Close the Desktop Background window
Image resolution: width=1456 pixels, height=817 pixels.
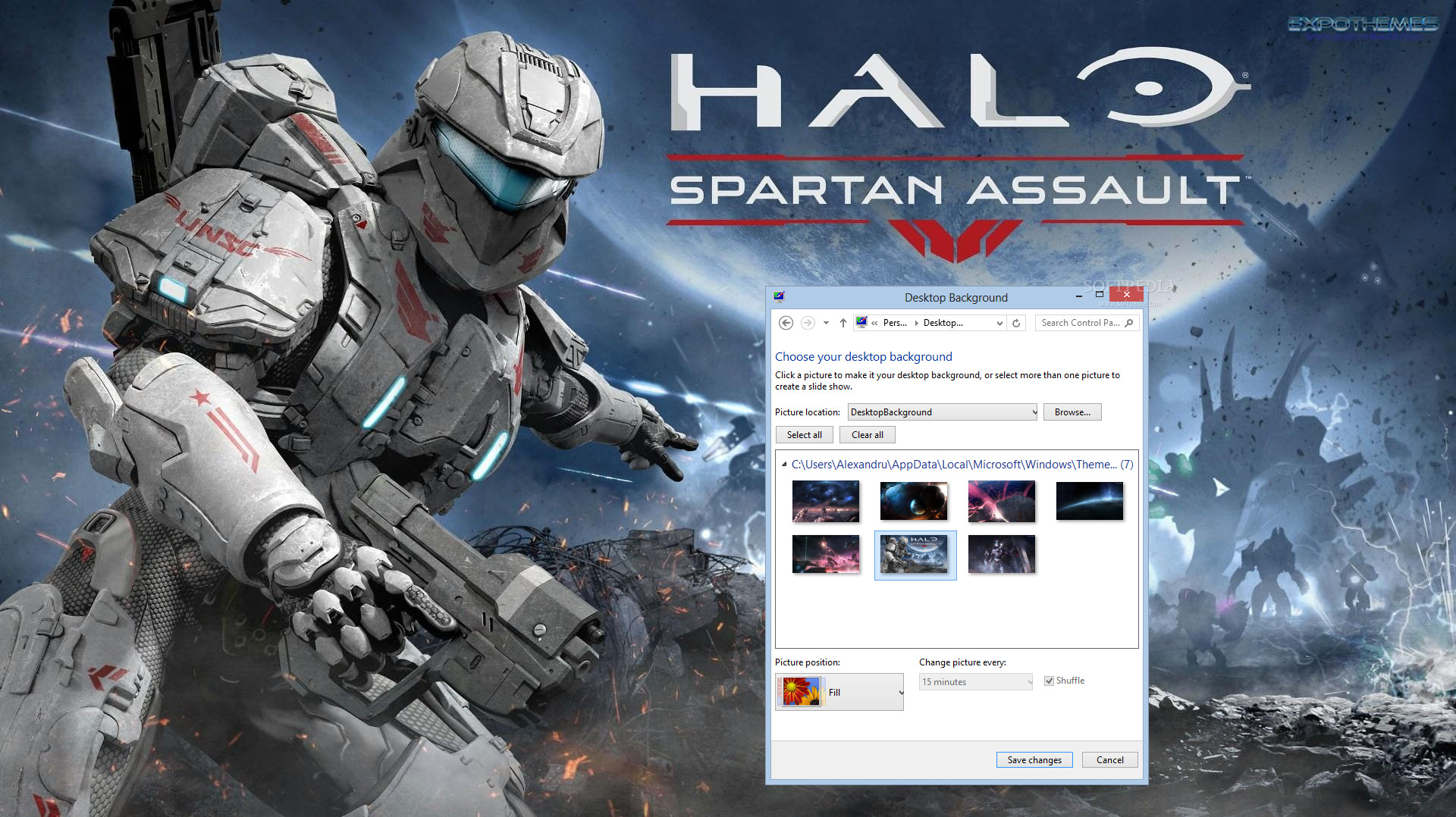1126,294
